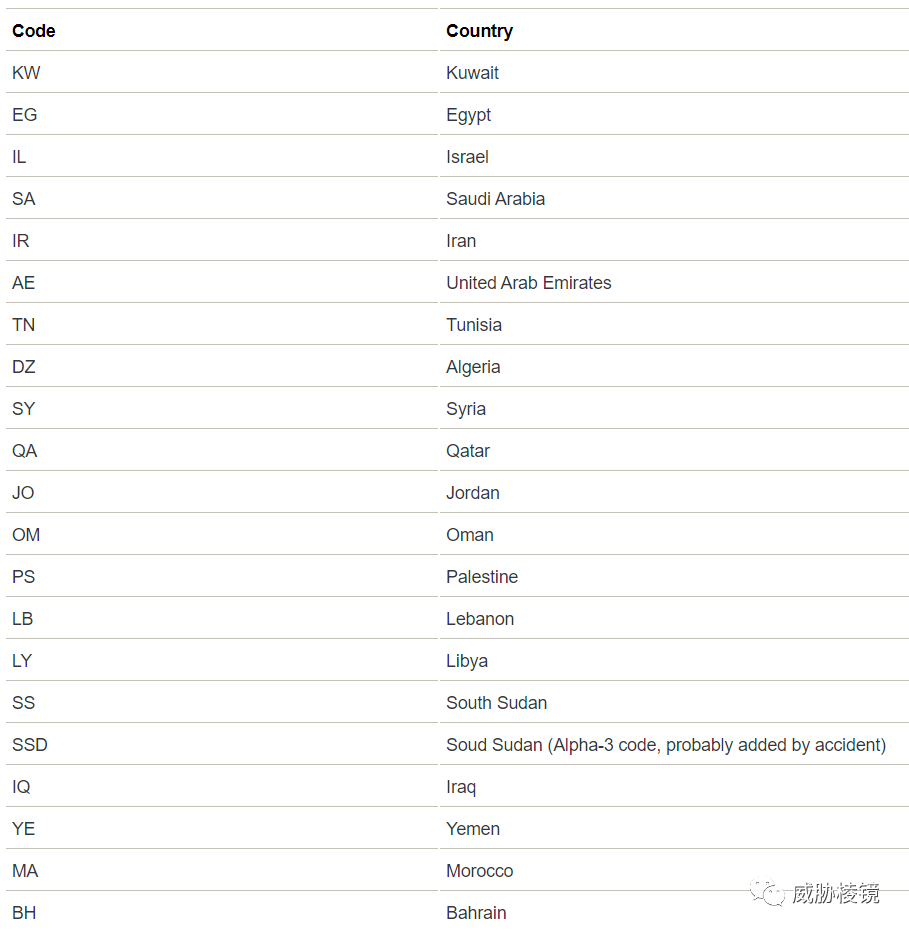Screen dimensions: 909x933
Task: Select the Soud Sudan Alpha-3 note text
Action: (x=666, y=745)
